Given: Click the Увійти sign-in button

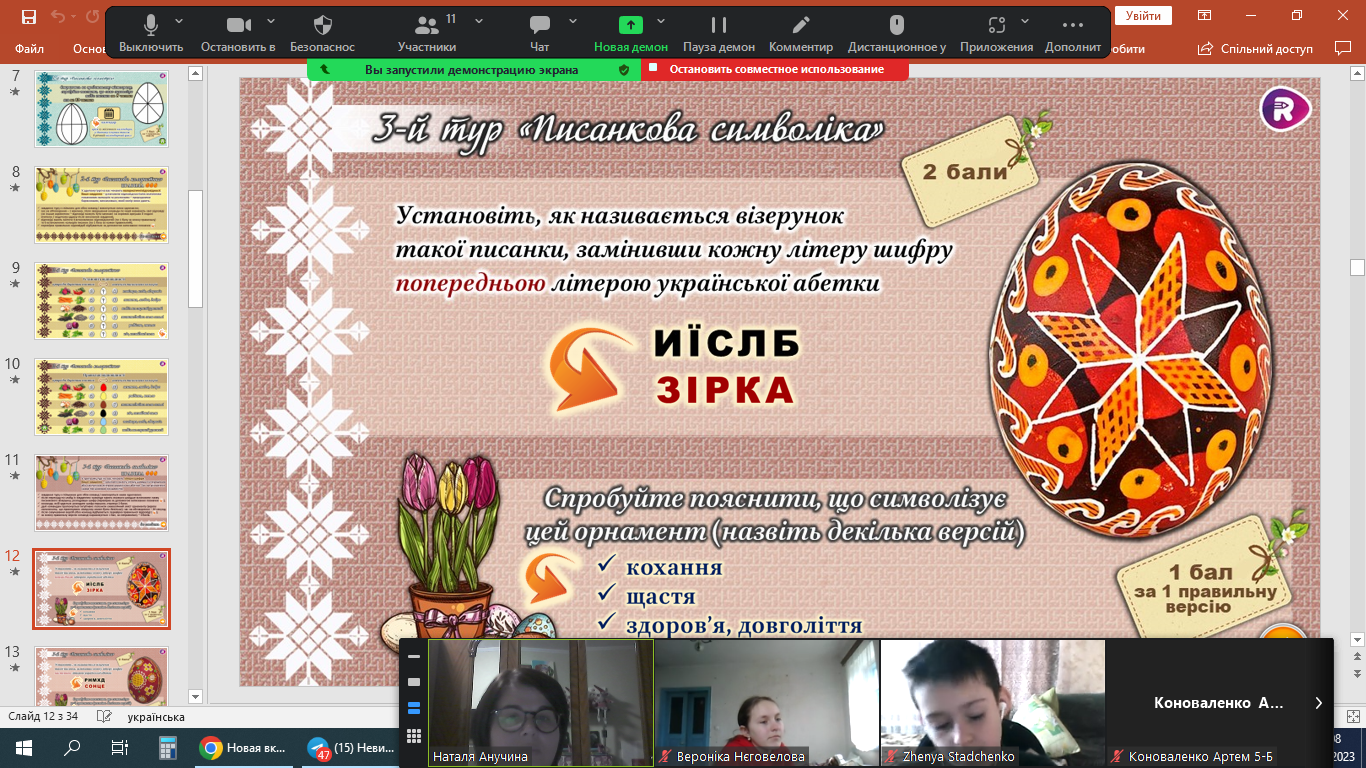Looking at the screenshot, I should coord(1143,16).
